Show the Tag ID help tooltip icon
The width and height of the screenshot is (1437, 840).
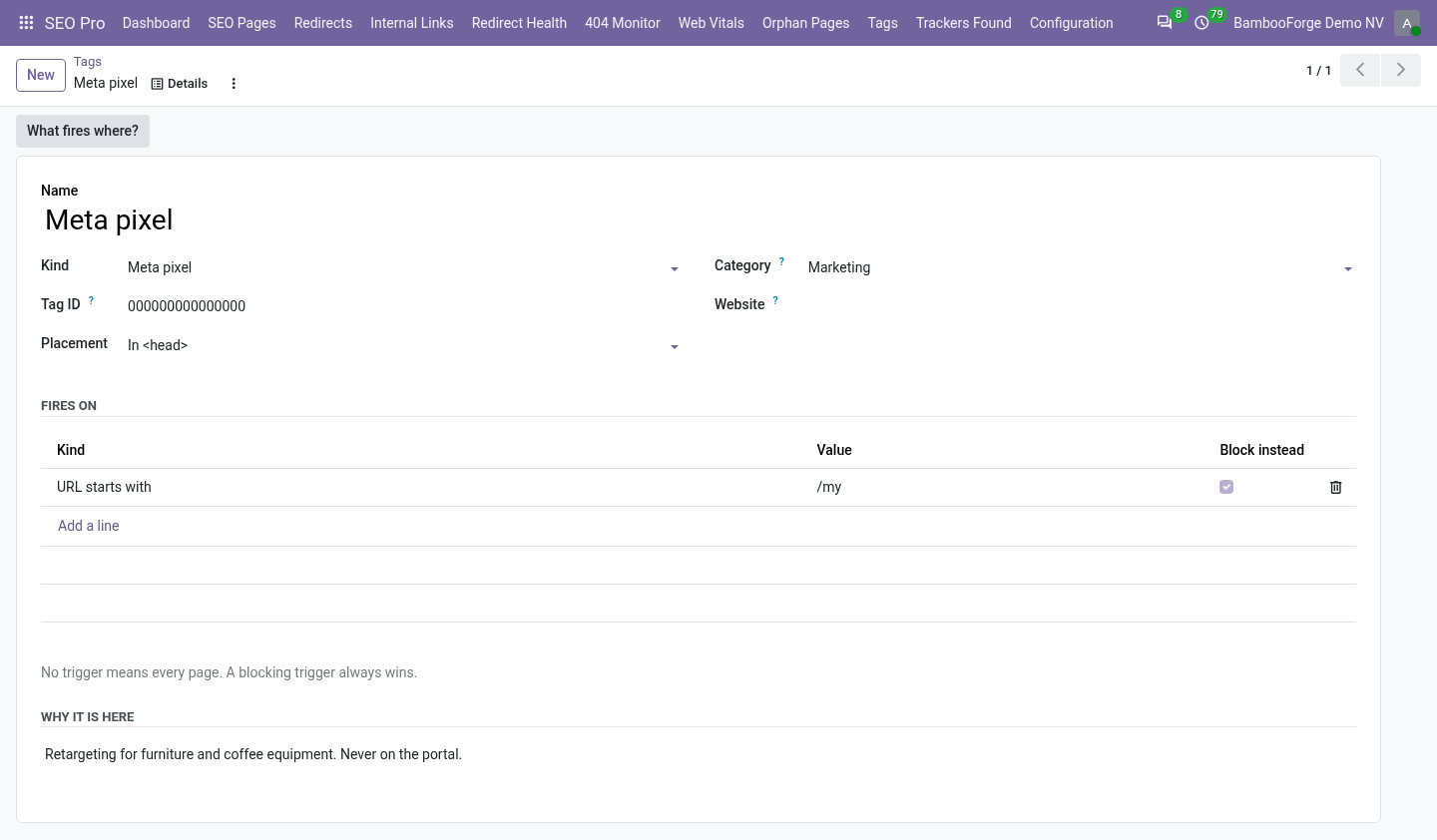pos(91,300)
